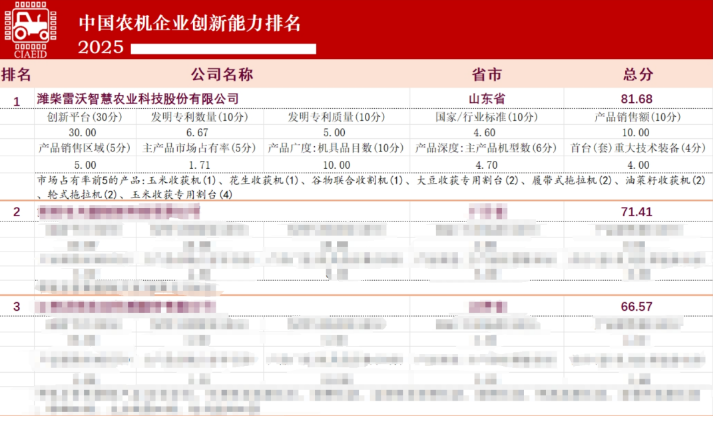This screenshot has width=713, height=421.
Task: Click the value 4.70
Action: click(487, 165)
